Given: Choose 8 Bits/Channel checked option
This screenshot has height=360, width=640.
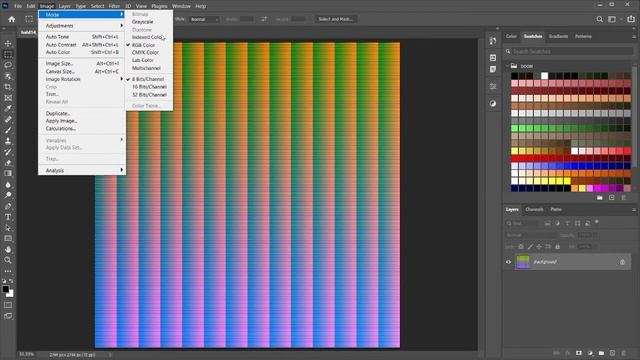Looking at the screenshot, I should tap(149, 79).
